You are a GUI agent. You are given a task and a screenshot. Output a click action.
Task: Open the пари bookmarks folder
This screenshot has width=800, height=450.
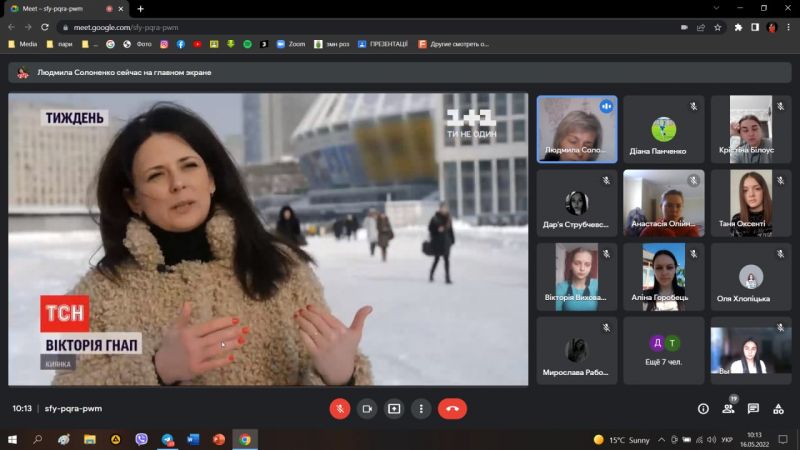click(59, 44)
